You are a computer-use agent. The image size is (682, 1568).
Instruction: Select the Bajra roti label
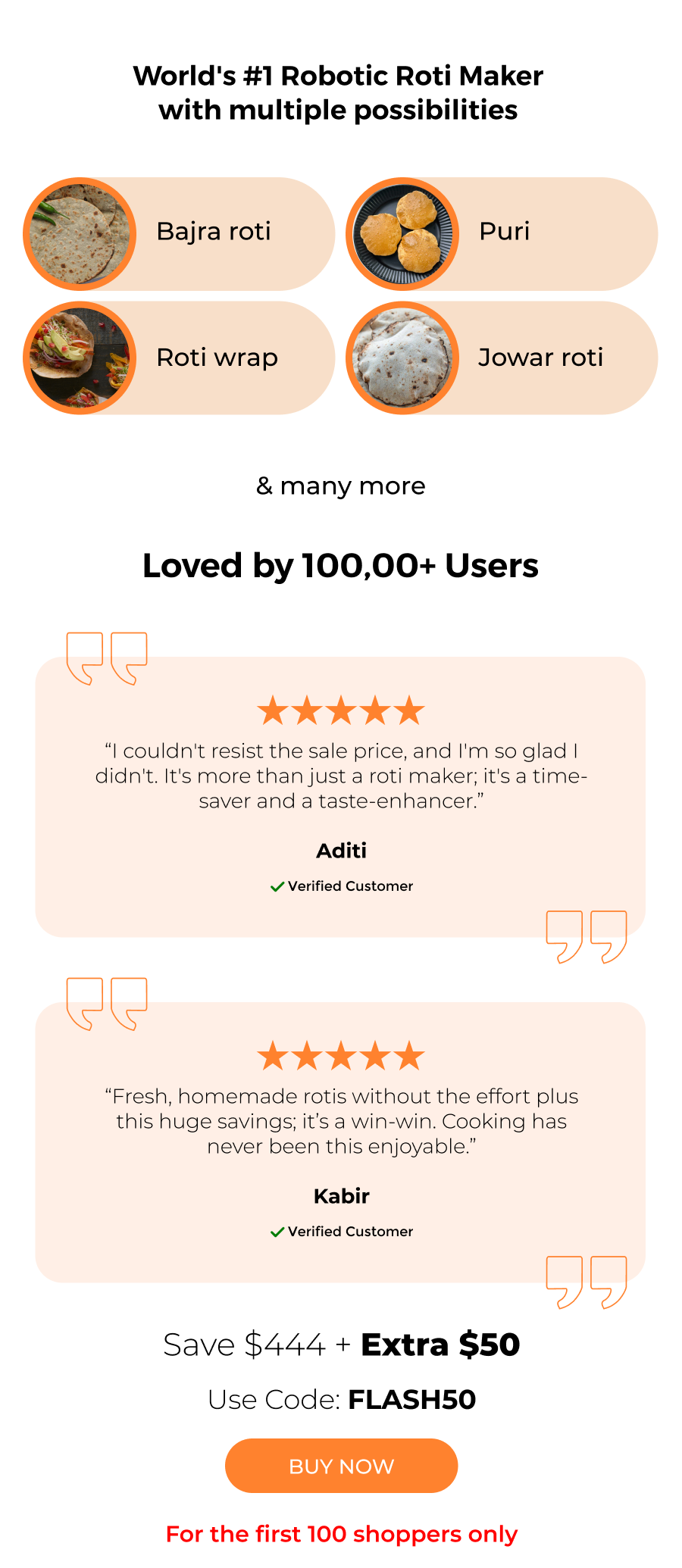point(214,232)
